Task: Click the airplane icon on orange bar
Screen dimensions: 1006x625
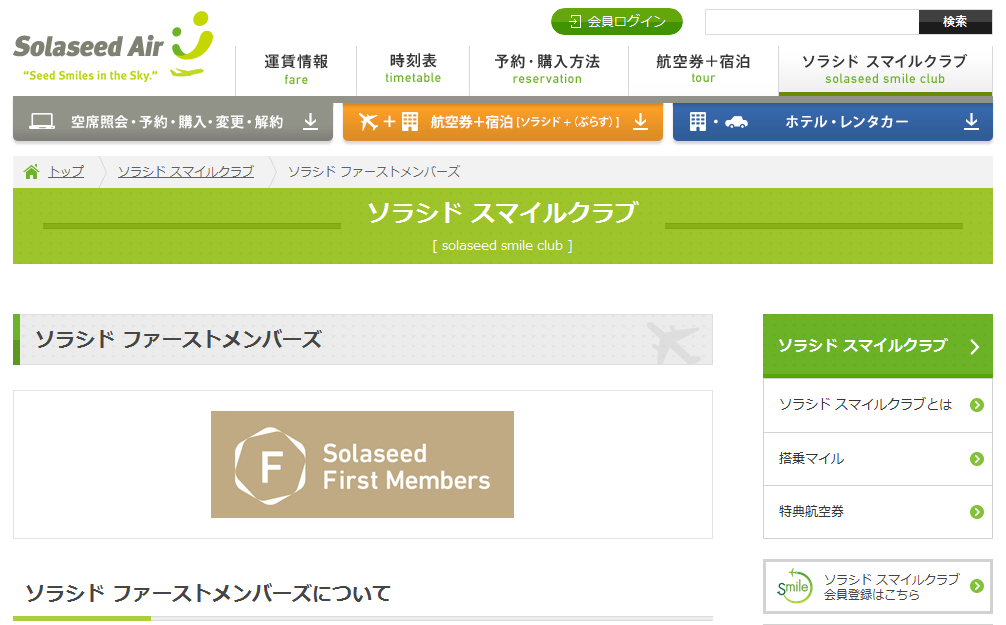Action: click(368, 121)
